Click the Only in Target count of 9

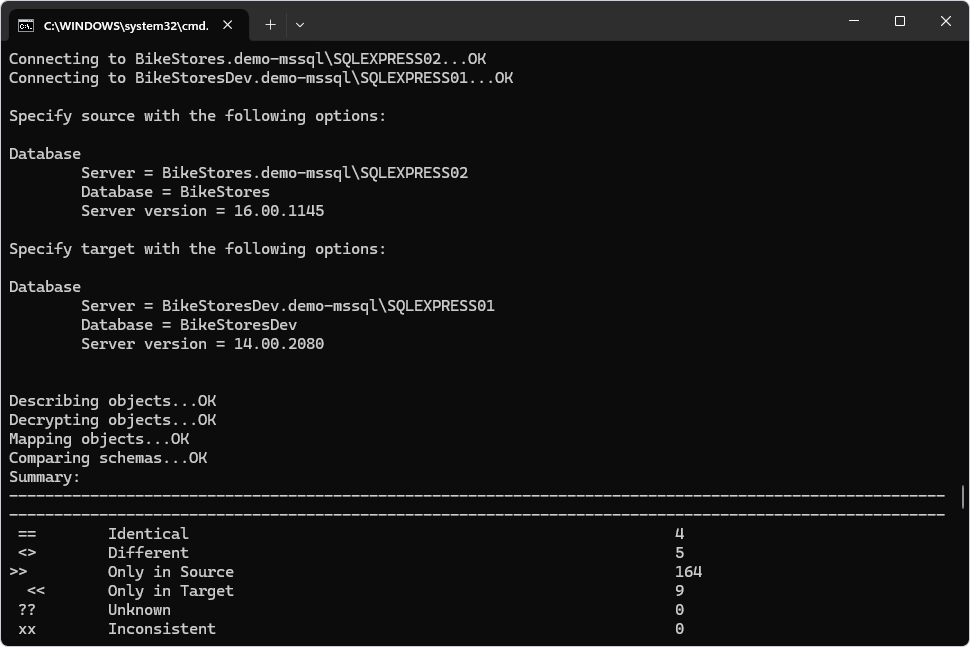(679, 590)
